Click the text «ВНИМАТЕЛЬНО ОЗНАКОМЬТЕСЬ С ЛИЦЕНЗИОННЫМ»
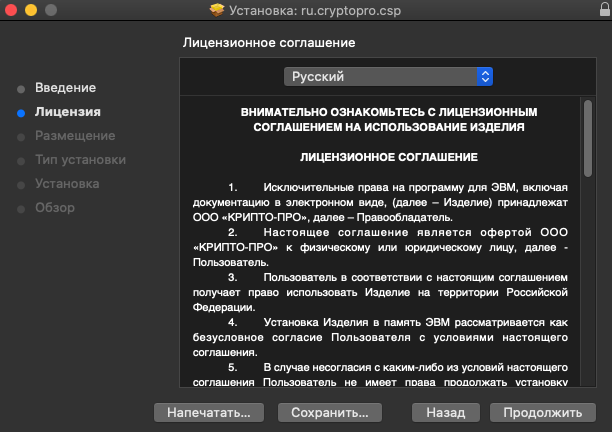This screenshot has width=612, height=432. (x=389, y=112)
